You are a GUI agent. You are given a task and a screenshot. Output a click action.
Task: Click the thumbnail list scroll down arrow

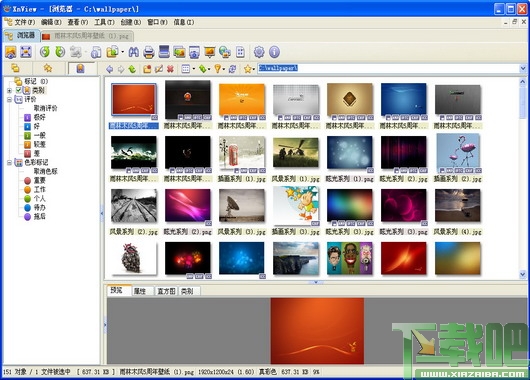pyautogui.click(x=523, y=275)
